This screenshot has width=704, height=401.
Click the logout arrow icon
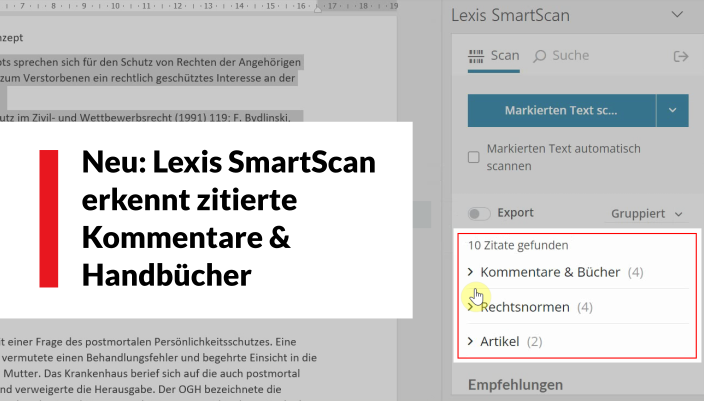coord(681,57)
